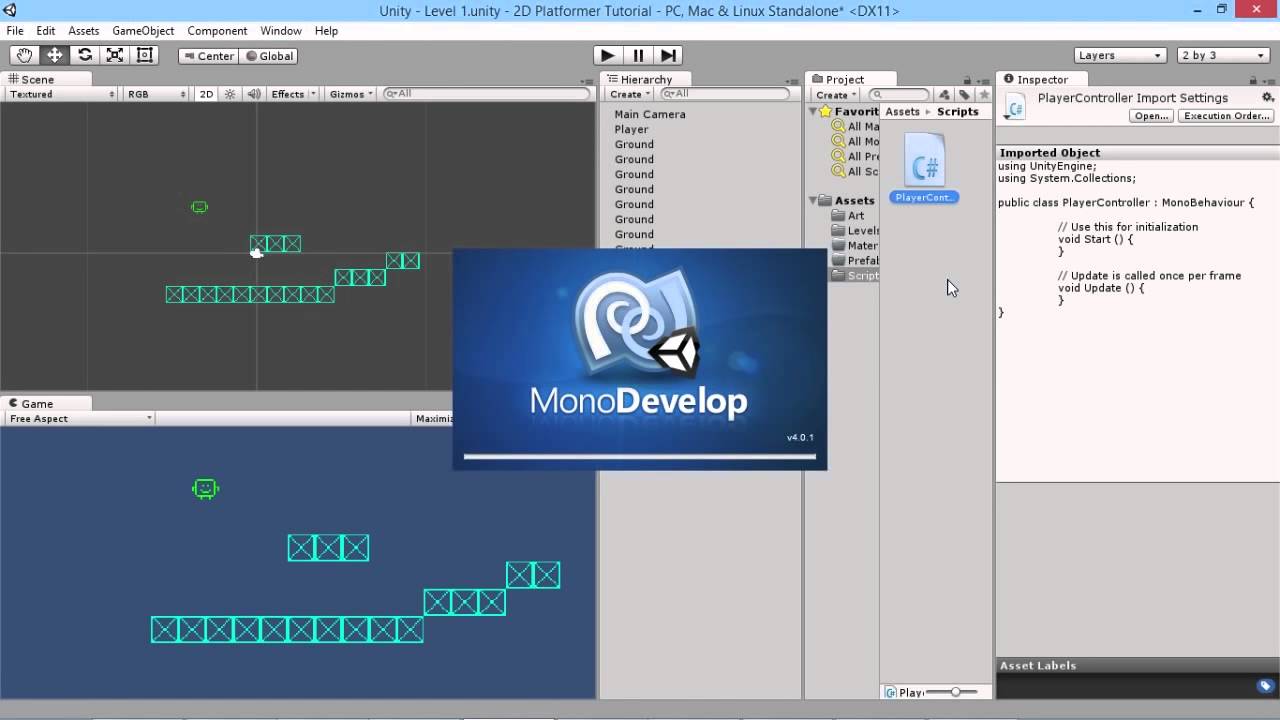Open the Gizmos dropdown
This screenshot has width=1280, height=720.
[350, 94]
